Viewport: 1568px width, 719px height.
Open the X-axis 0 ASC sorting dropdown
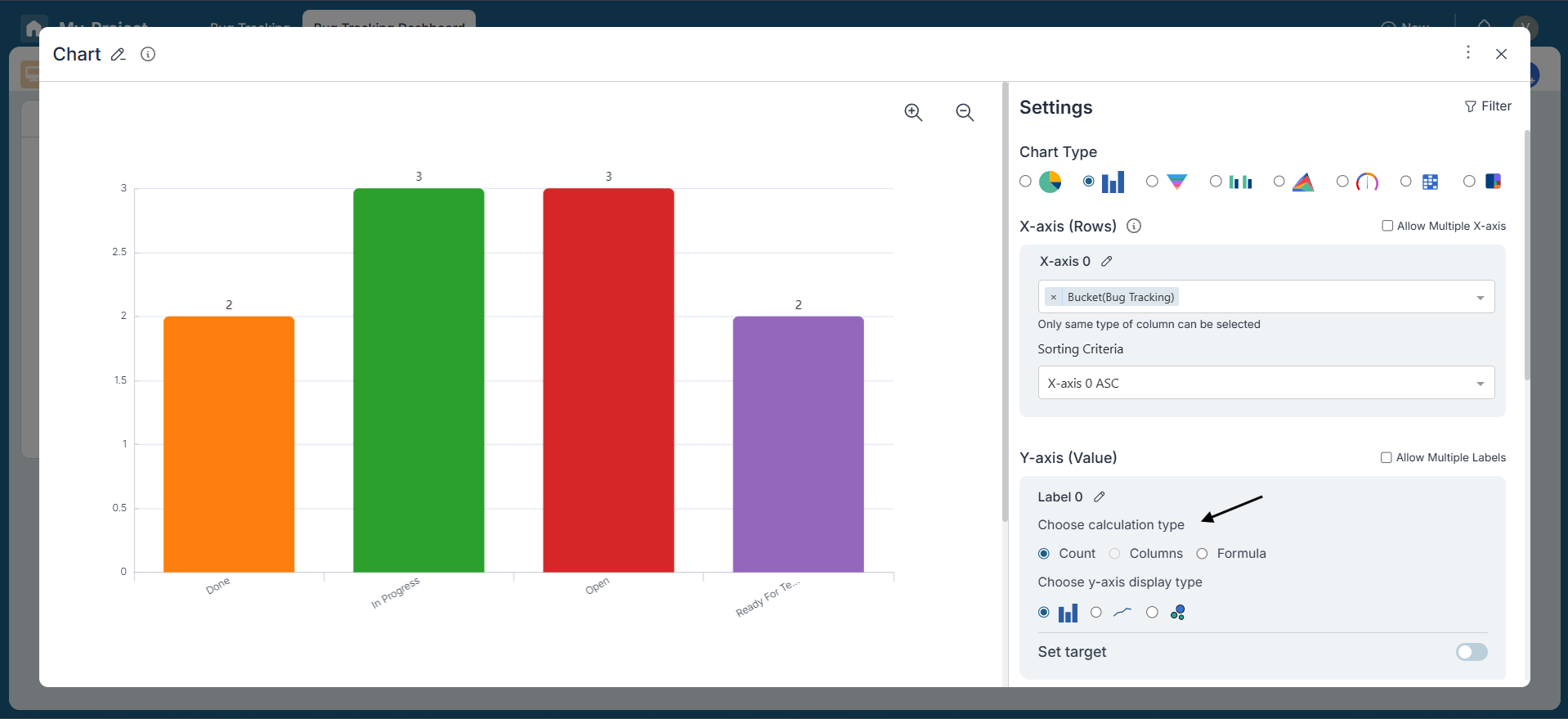1266,383
